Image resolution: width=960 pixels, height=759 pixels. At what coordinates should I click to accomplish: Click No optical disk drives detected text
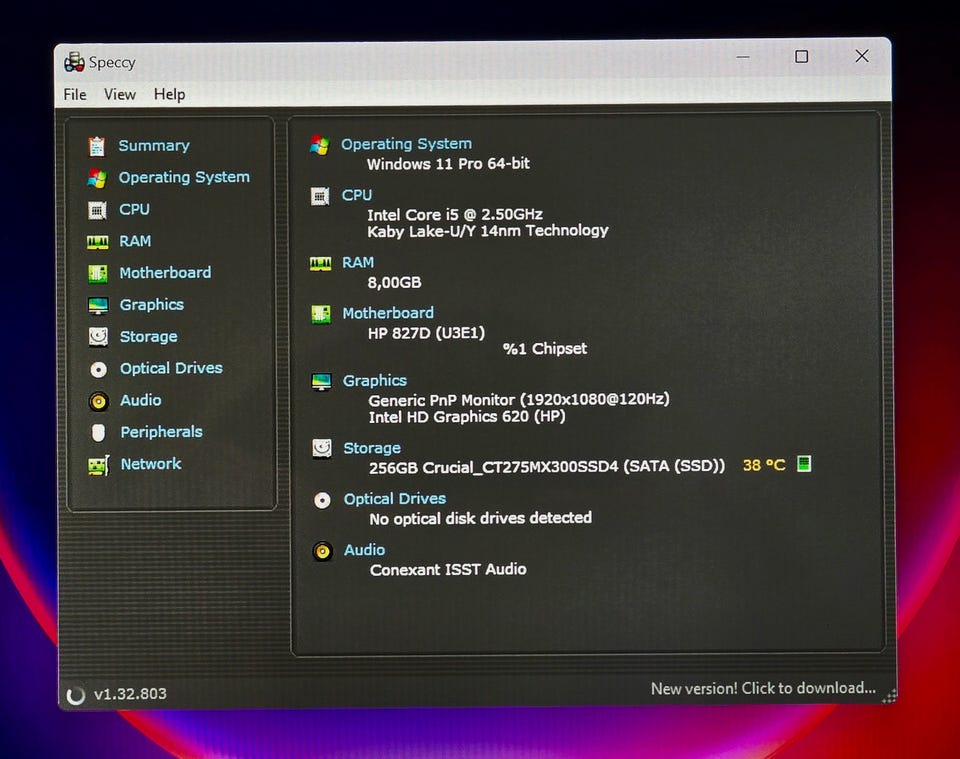click(481, 518)
